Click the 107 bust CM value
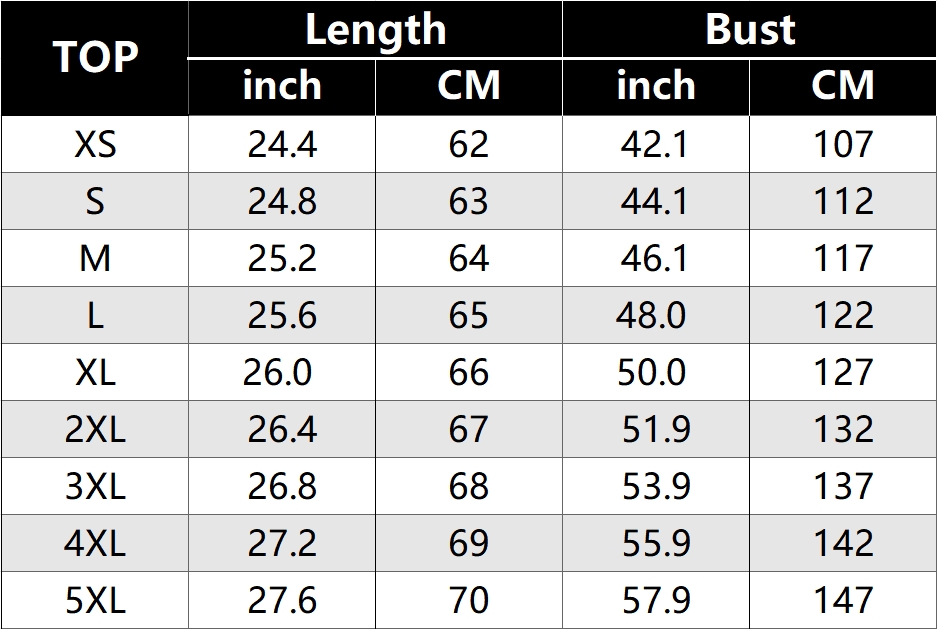This screenshot has width=937, height=629. (843, 145)
